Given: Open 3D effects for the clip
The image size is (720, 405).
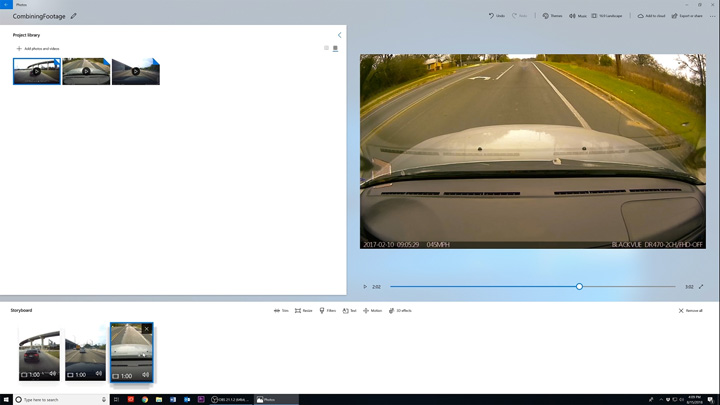Looking at the screenshot, I should pos(400,311).
